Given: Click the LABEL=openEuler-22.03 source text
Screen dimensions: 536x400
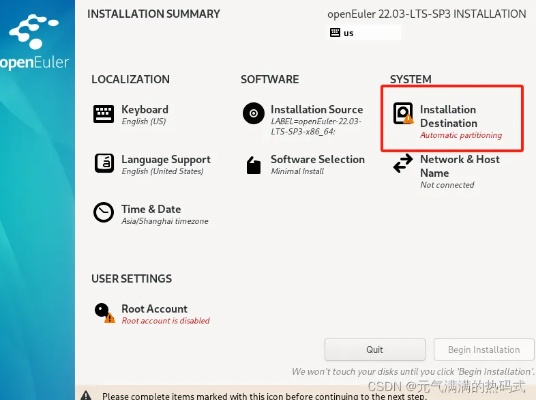Looking at the screenshot, I should [316, 126].
